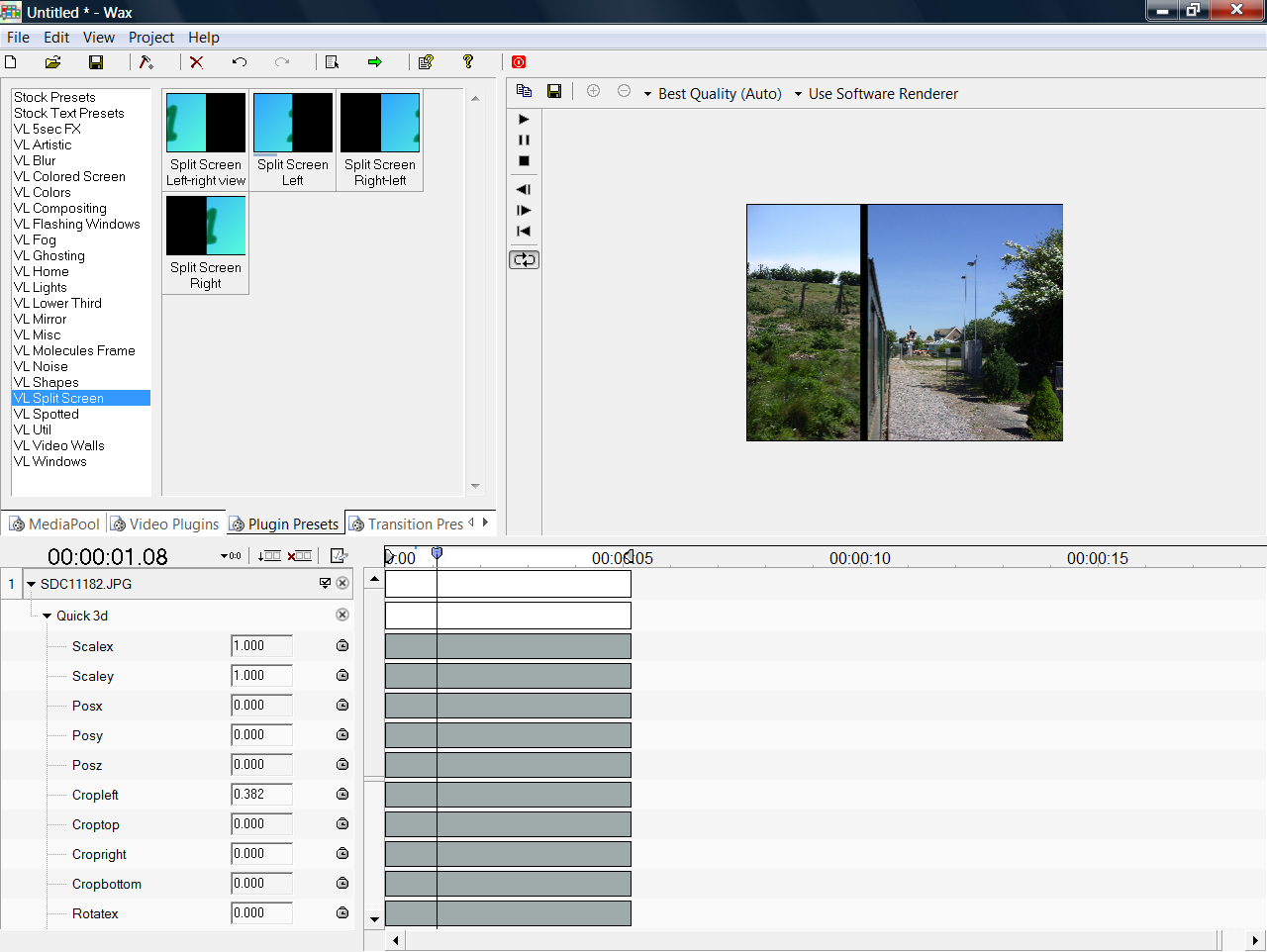Image resolution: width=1267 pixels, height=952 pixels.
Task: Remove the Quick 3d plugin with its X
Action: coord(342,615)
